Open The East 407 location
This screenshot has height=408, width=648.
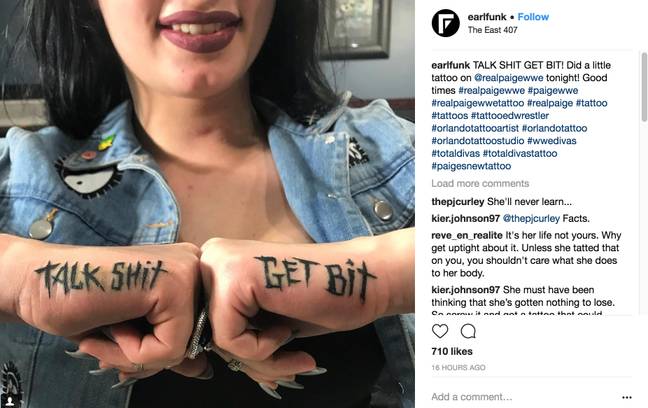click(493, 30)
